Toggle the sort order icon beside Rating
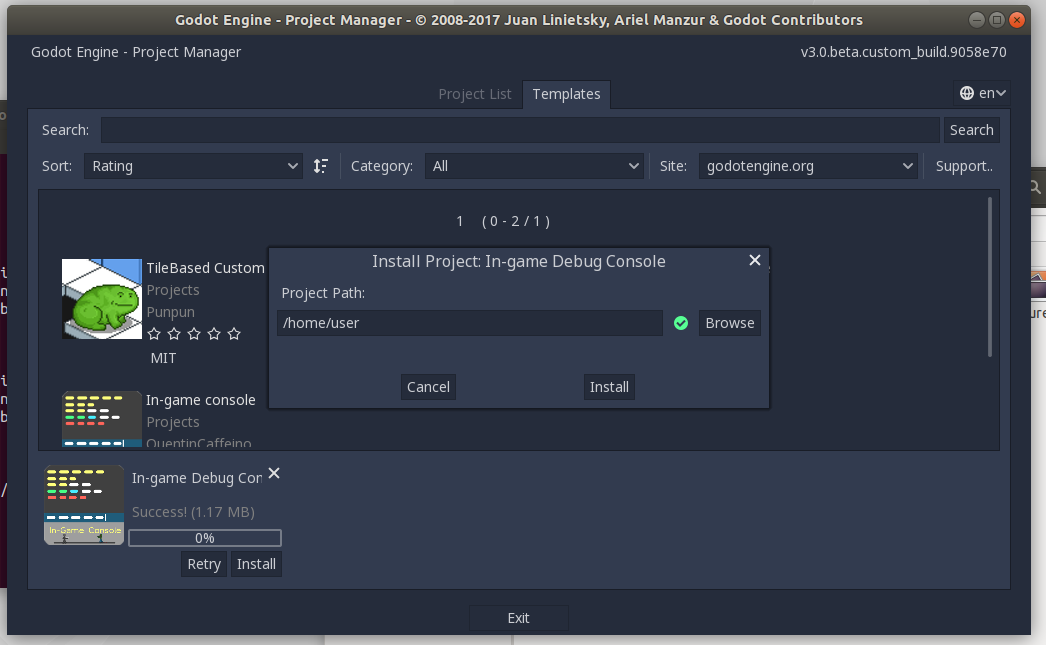The height and width of the screenshot is (645, 1046). click(321, 166)
